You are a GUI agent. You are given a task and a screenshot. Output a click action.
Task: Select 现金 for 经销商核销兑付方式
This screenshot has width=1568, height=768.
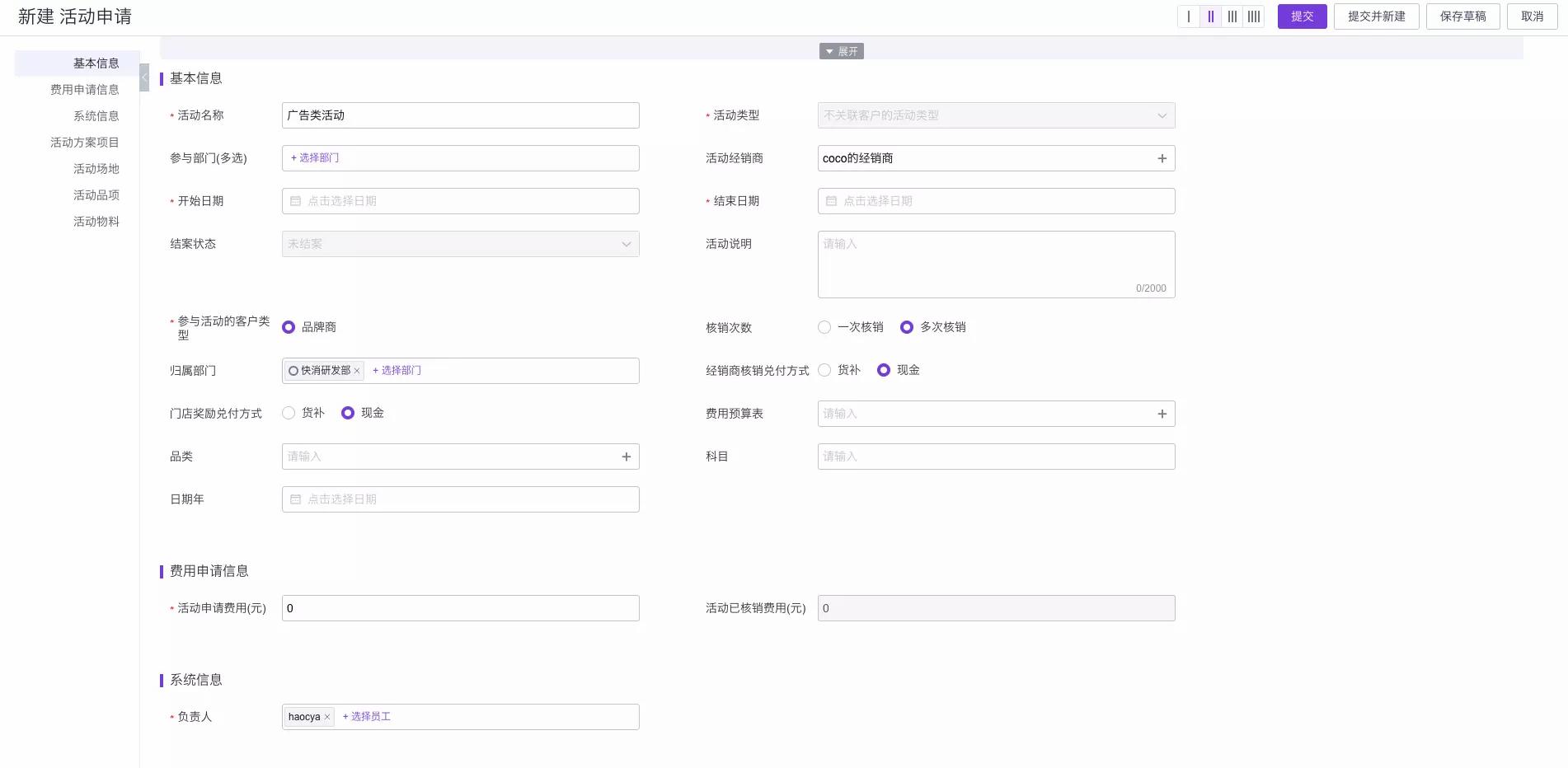(x=884, y=370)
